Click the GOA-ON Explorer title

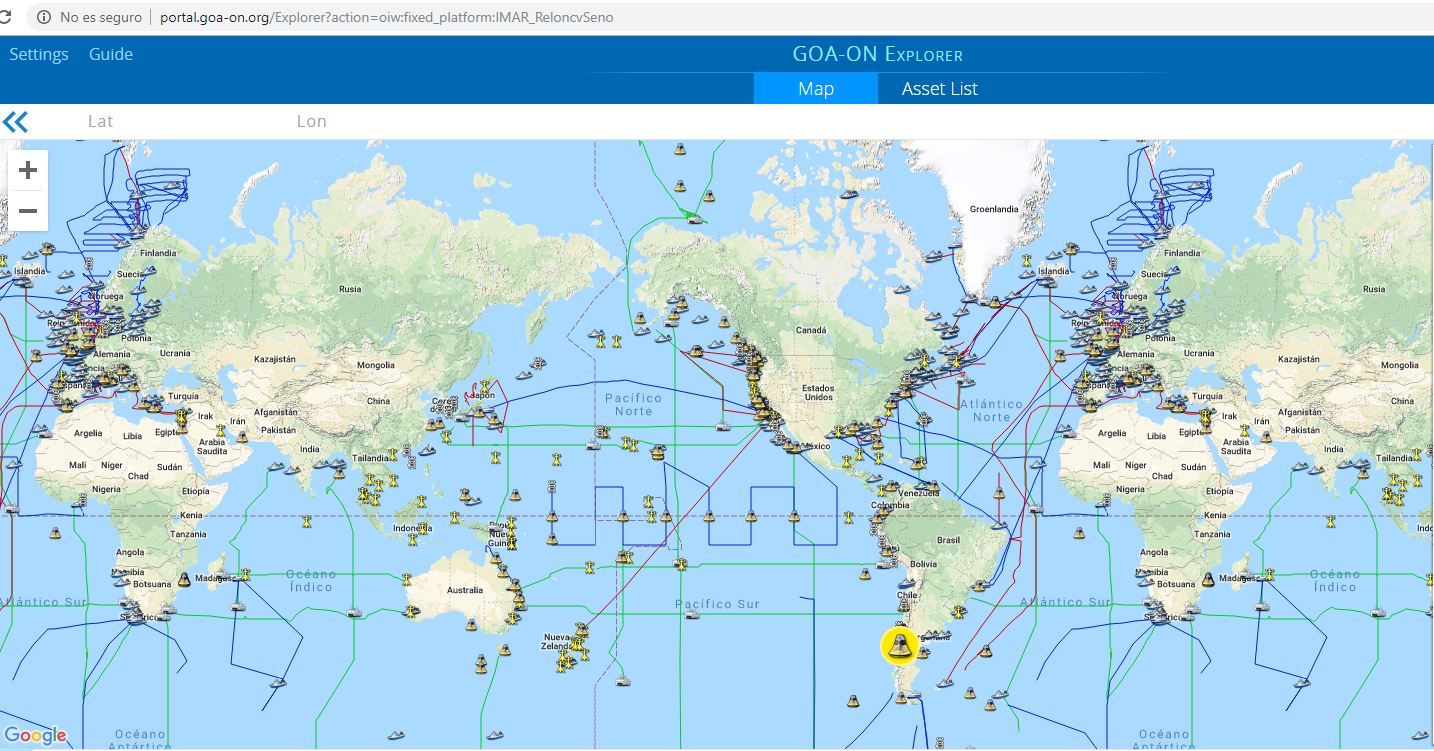pos(878,54)
